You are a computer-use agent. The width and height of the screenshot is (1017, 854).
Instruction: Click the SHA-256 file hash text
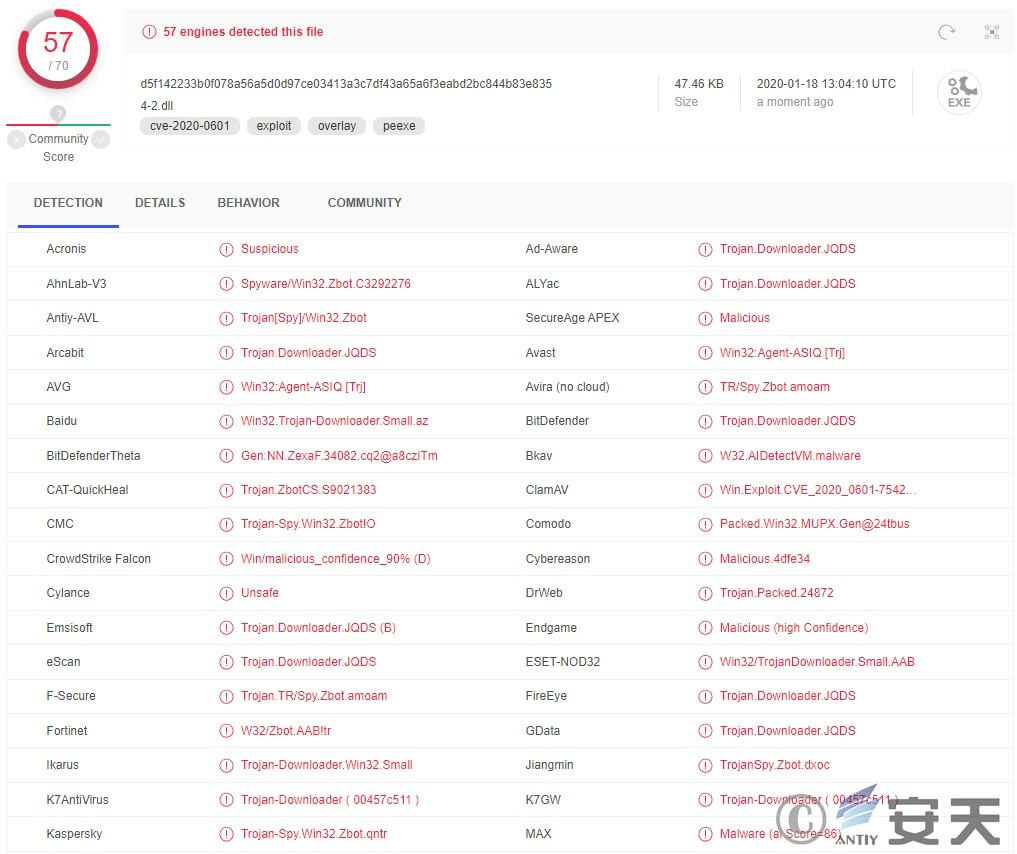click(346, 84)
